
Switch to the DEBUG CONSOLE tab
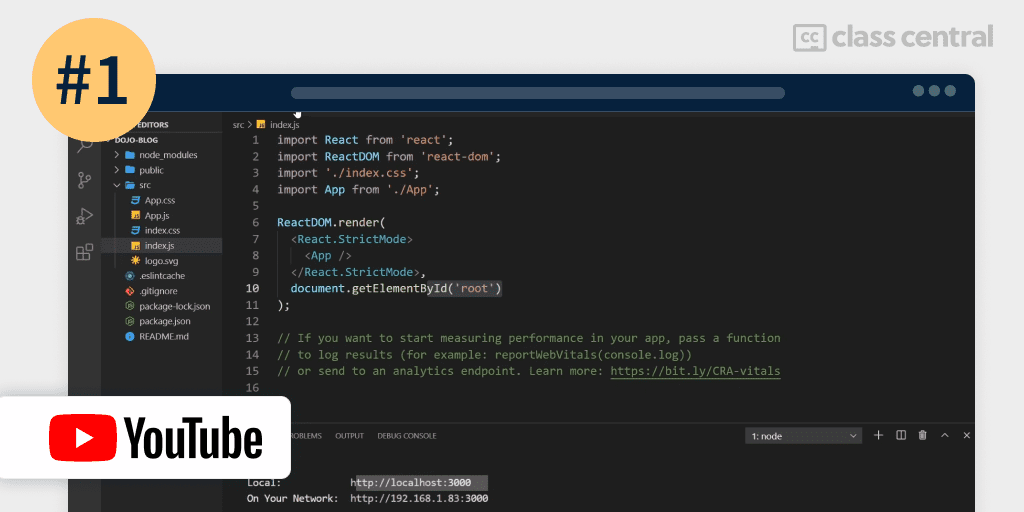click(x=407, y=436)
